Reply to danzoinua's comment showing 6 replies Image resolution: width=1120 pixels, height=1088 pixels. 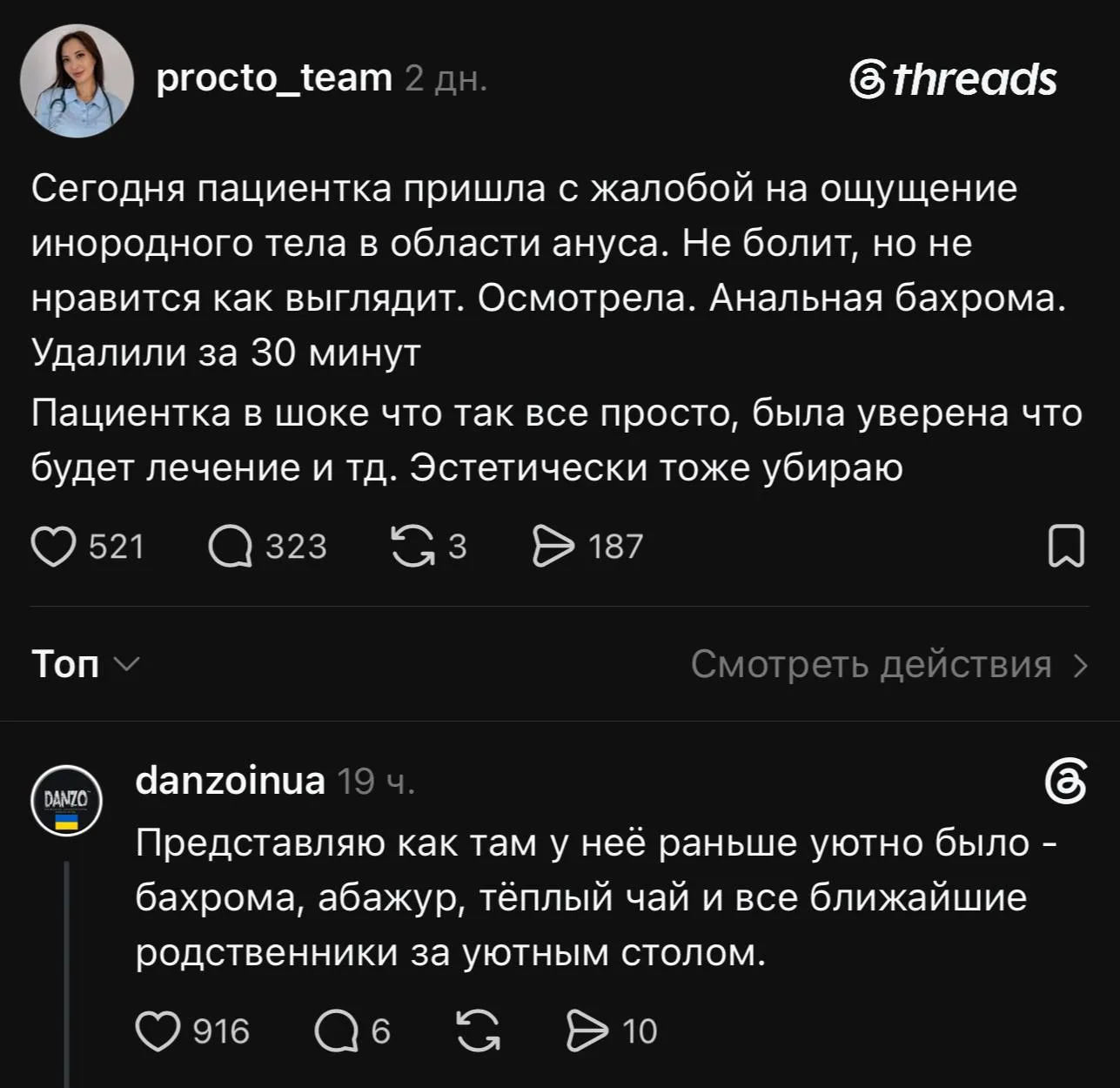click(x=336, y=1031)
